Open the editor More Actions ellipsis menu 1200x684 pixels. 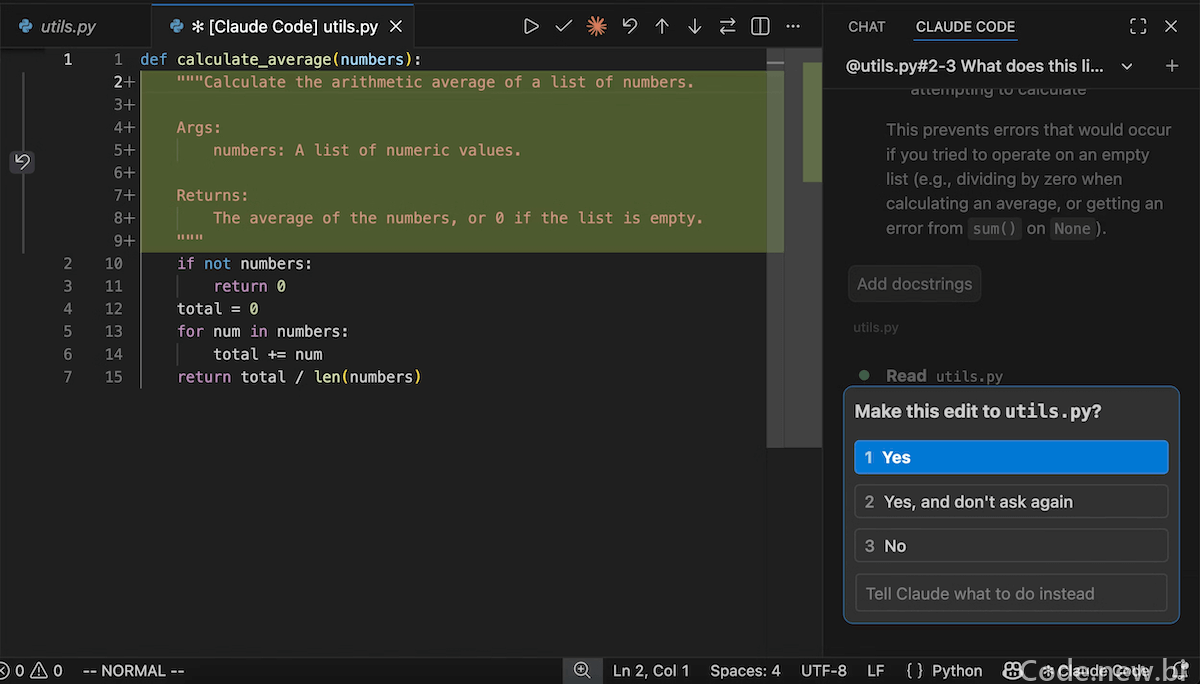[x=793, y=27]
